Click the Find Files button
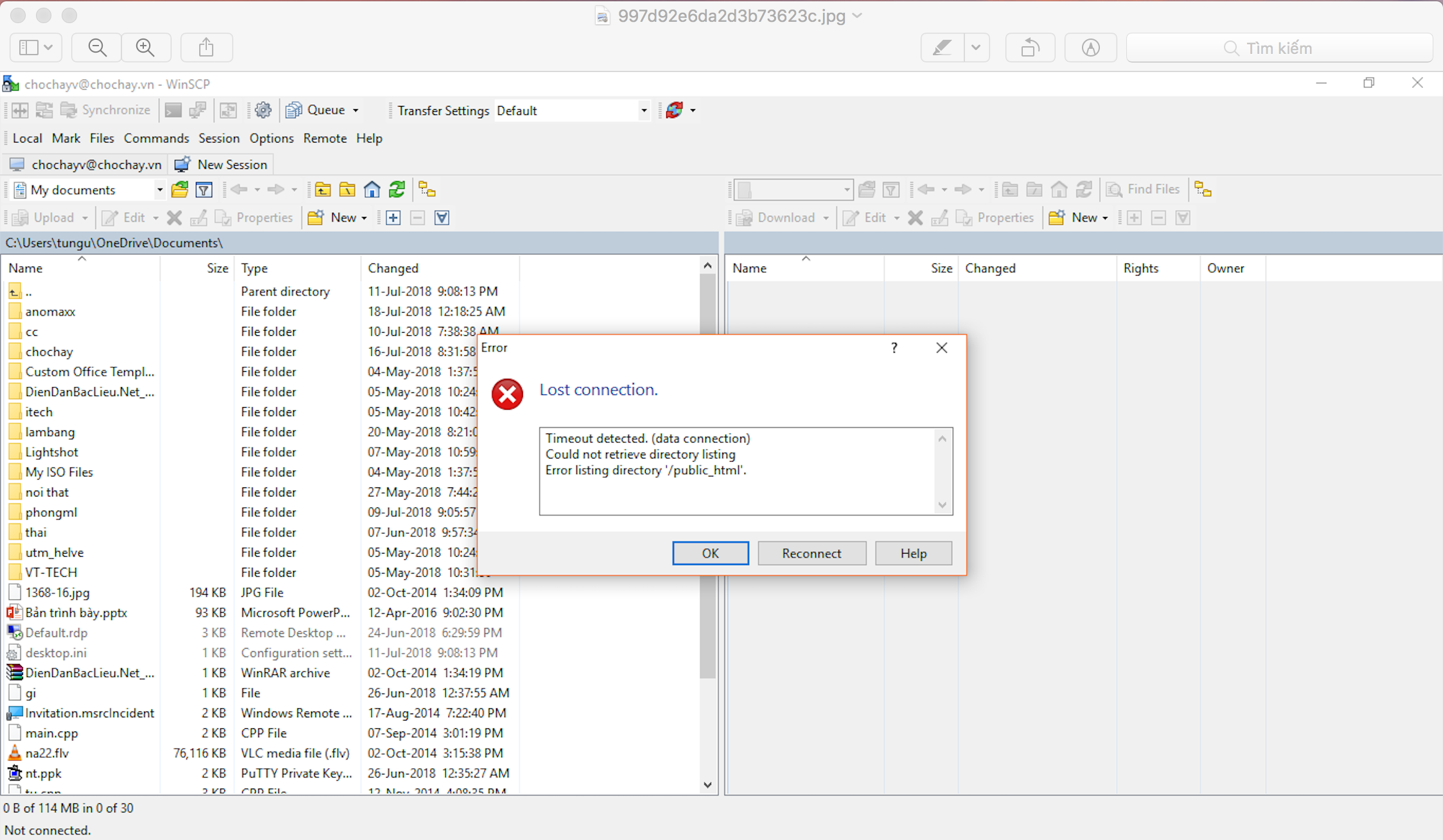 coord(1144,189)
